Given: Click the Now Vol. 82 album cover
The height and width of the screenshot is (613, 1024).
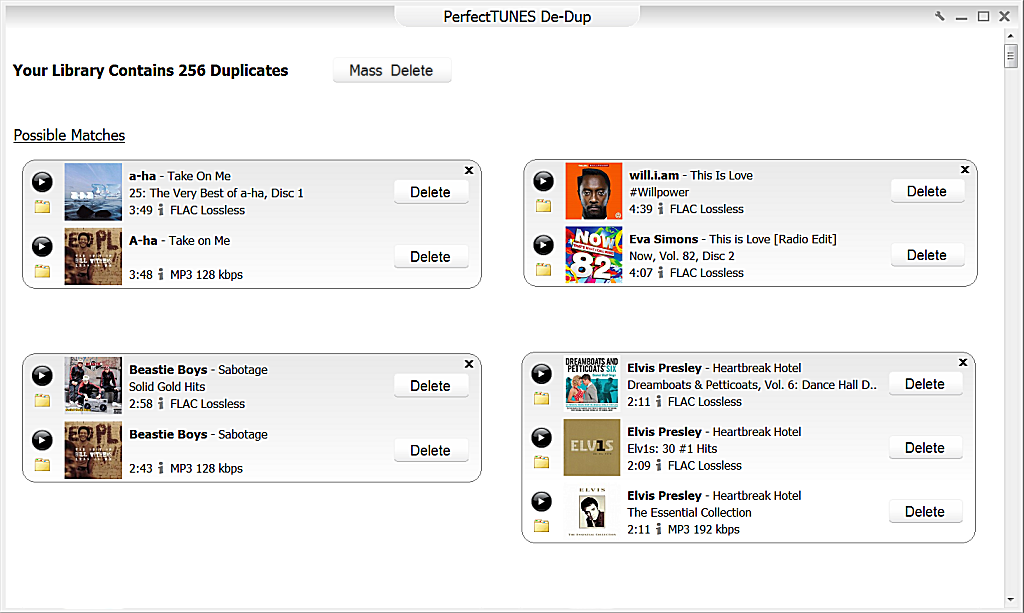Looking at the screenshot, I should click(x=593, y=255).
